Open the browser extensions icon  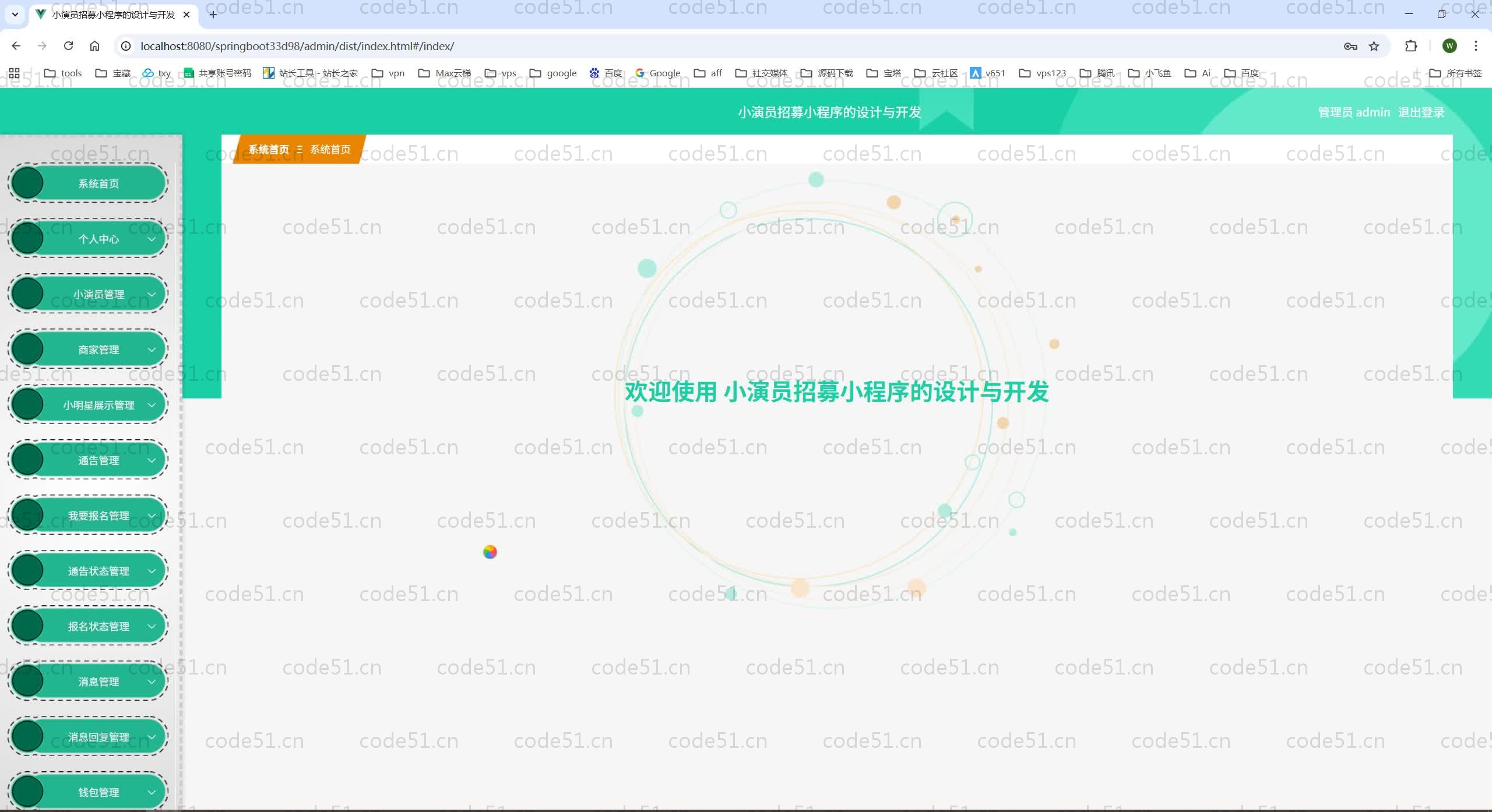pyautogui.click(x=1410, y=46)
